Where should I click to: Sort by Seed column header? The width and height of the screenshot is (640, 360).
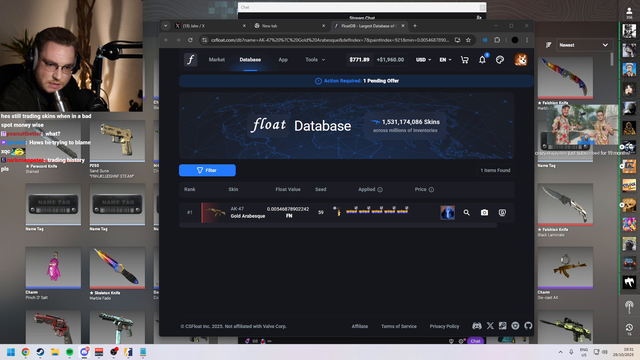pos(320,189)
